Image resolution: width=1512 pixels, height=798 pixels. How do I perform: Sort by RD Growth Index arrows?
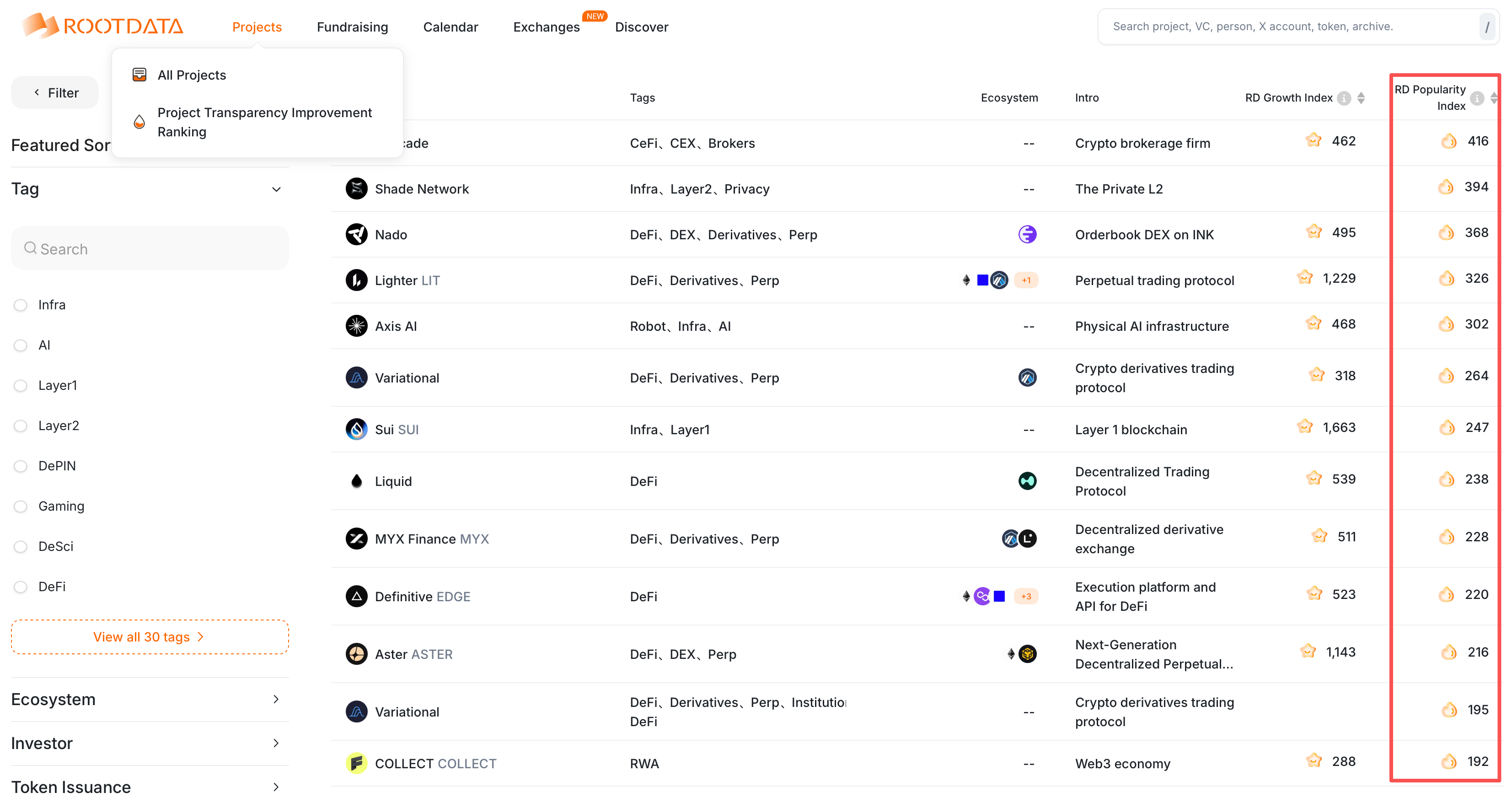point(1361,98)
